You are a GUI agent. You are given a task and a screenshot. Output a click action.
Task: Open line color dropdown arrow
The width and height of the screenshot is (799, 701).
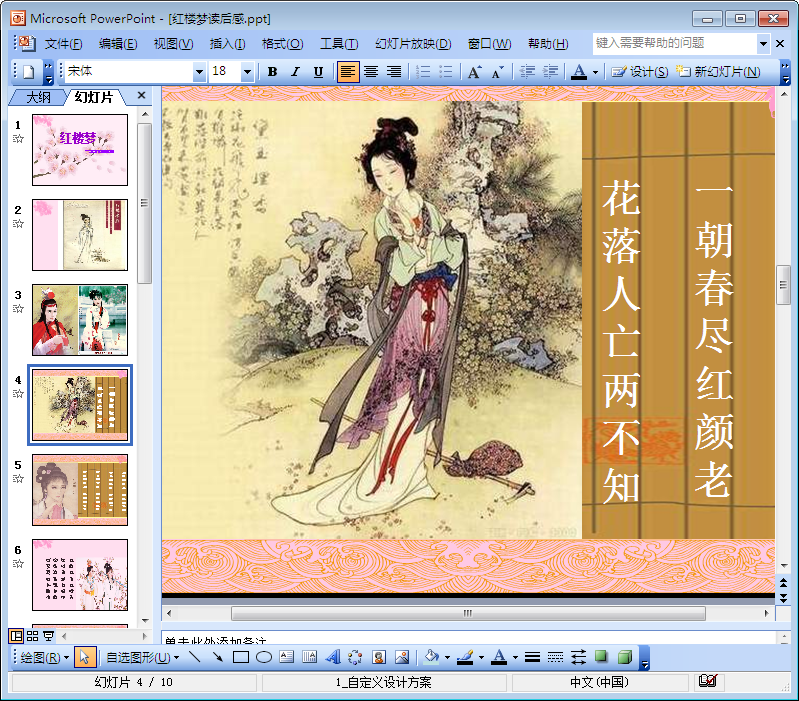click(x=481, y=658)
